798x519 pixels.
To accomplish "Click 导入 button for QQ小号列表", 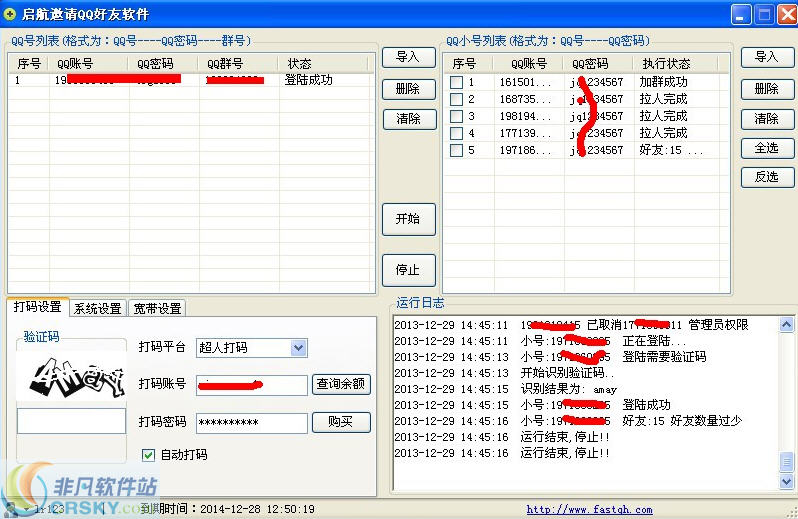I will [767, 57].
